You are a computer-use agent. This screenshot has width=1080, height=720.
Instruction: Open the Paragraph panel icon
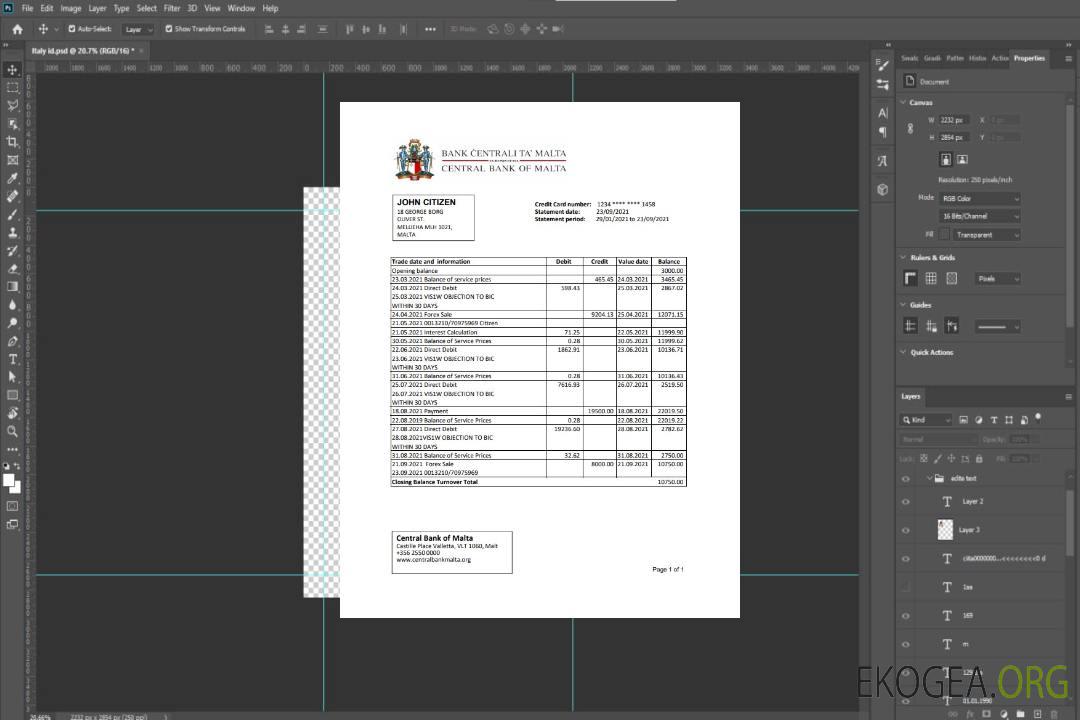point(883,132)
